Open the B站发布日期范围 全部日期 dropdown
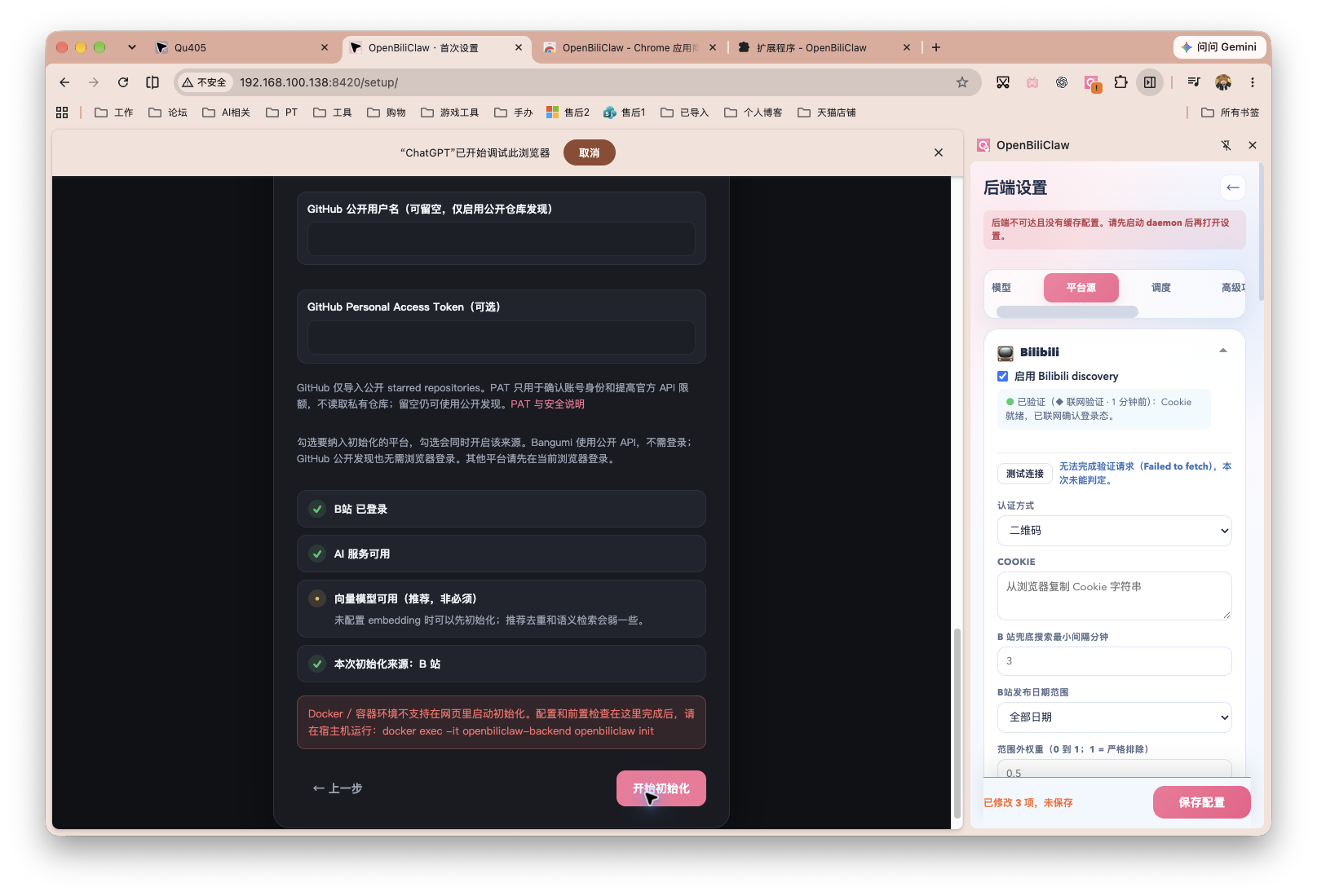This screenshot has width=1317, height=896. [1114, 717]
